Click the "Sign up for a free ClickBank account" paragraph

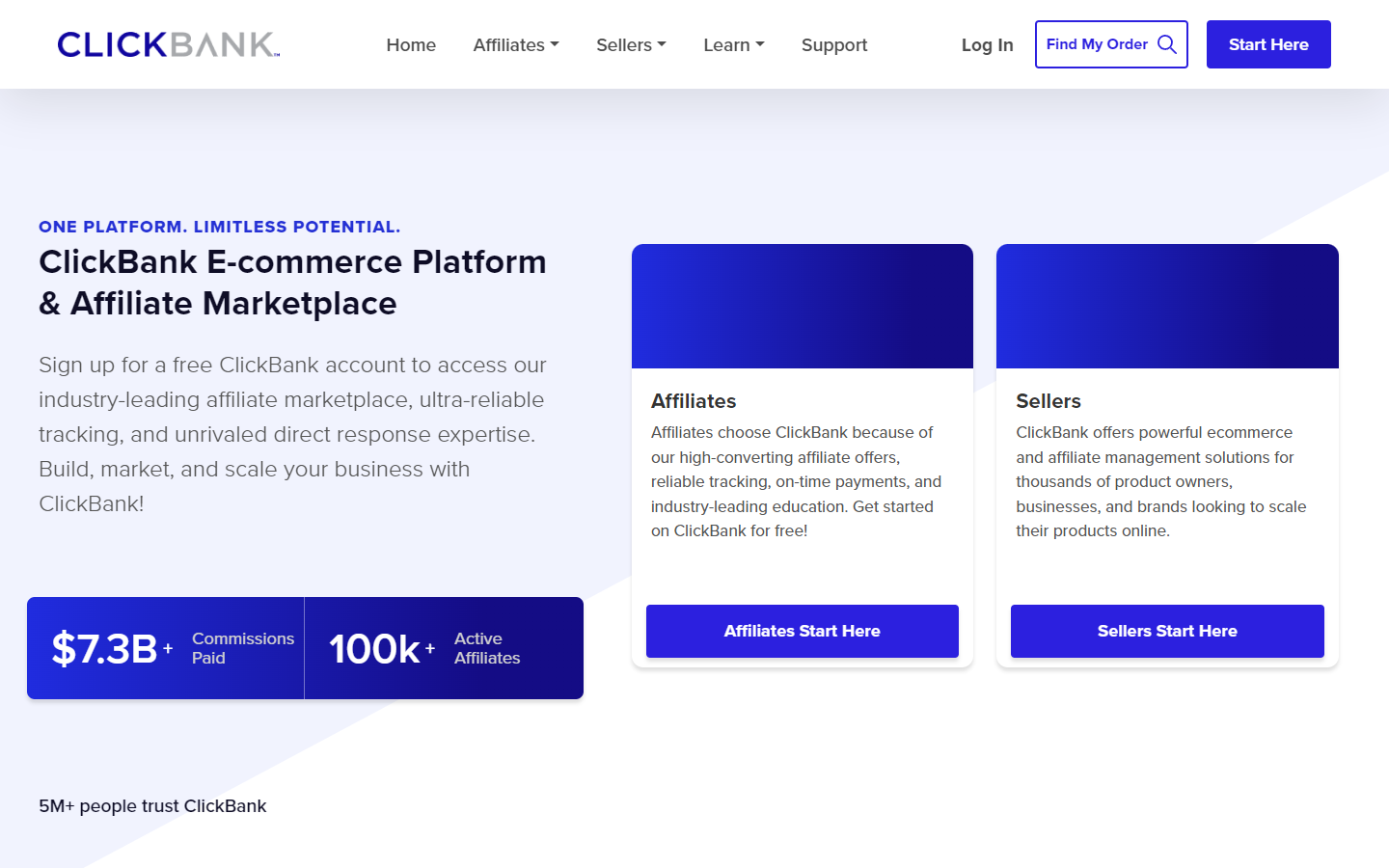tap(292, 434)
